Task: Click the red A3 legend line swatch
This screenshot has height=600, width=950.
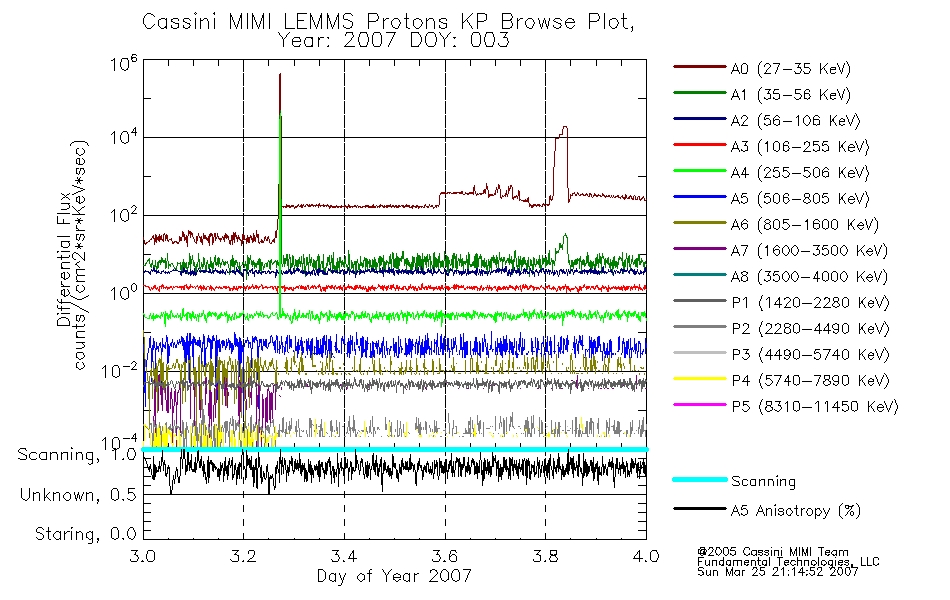Action: coord(700,145)
